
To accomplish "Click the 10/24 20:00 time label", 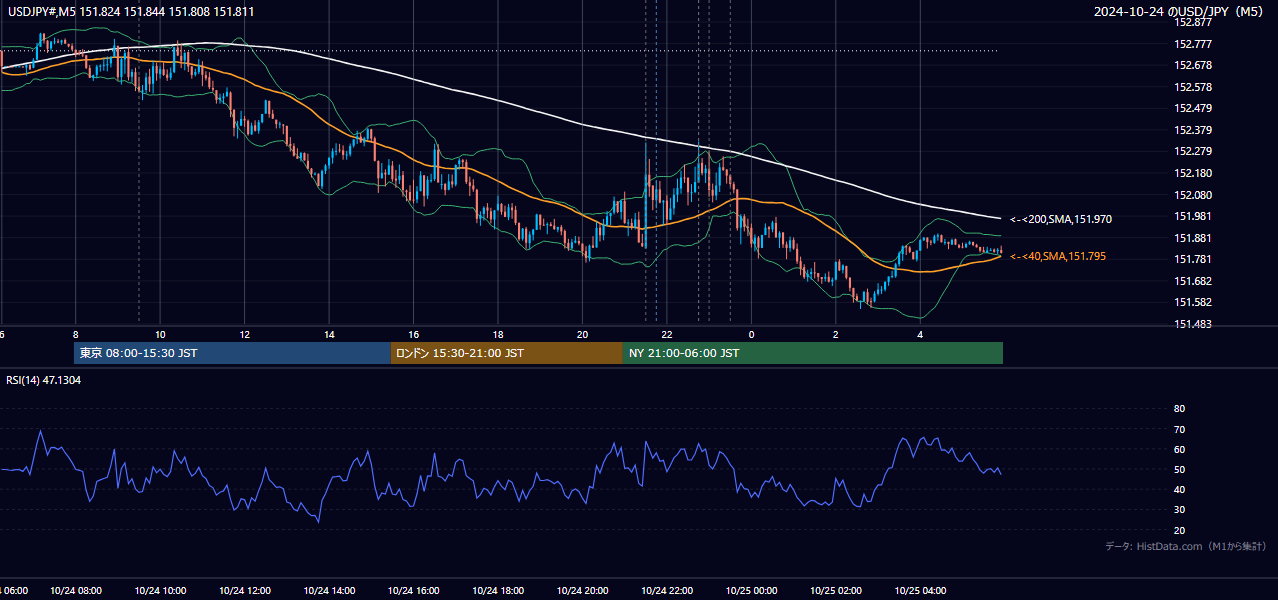I will [582, 590].
